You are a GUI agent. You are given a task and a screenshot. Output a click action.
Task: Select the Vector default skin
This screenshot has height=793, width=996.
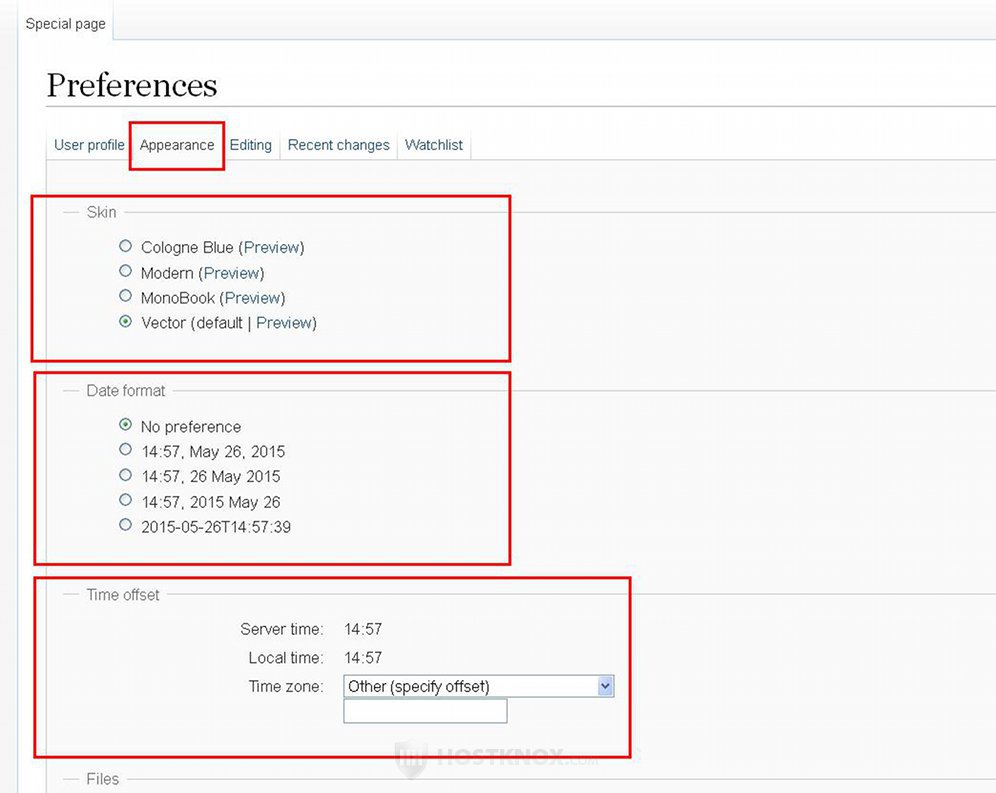pos(125,322)
